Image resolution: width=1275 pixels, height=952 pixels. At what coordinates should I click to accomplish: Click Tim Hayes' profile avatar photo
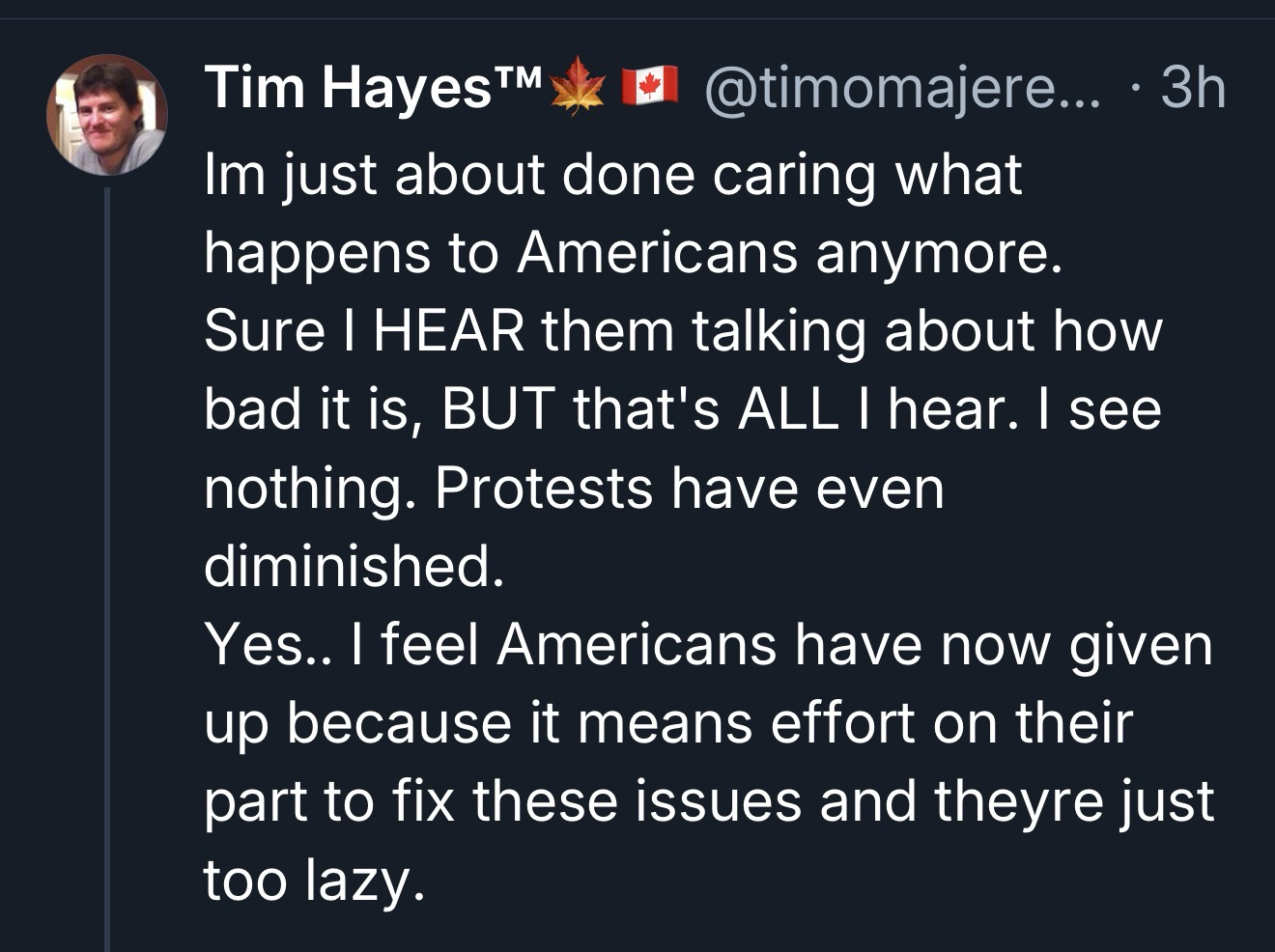coord(107,115)
